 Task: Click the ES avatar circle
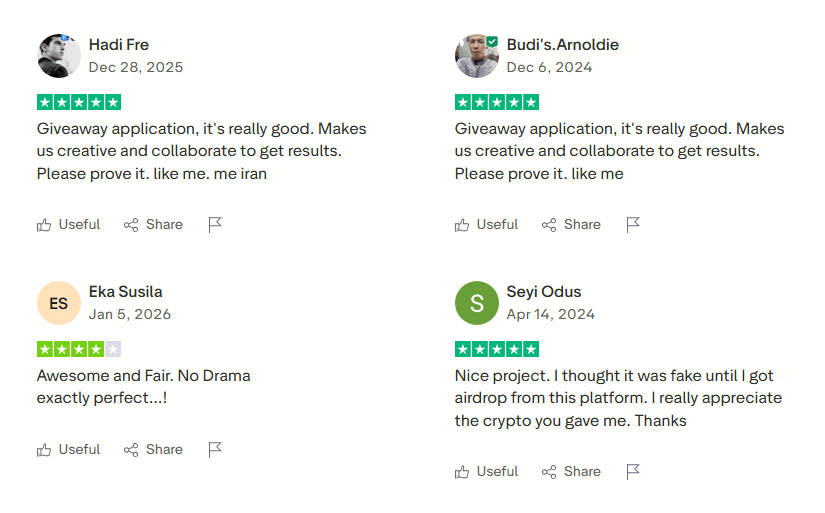(x=59, y=303)
